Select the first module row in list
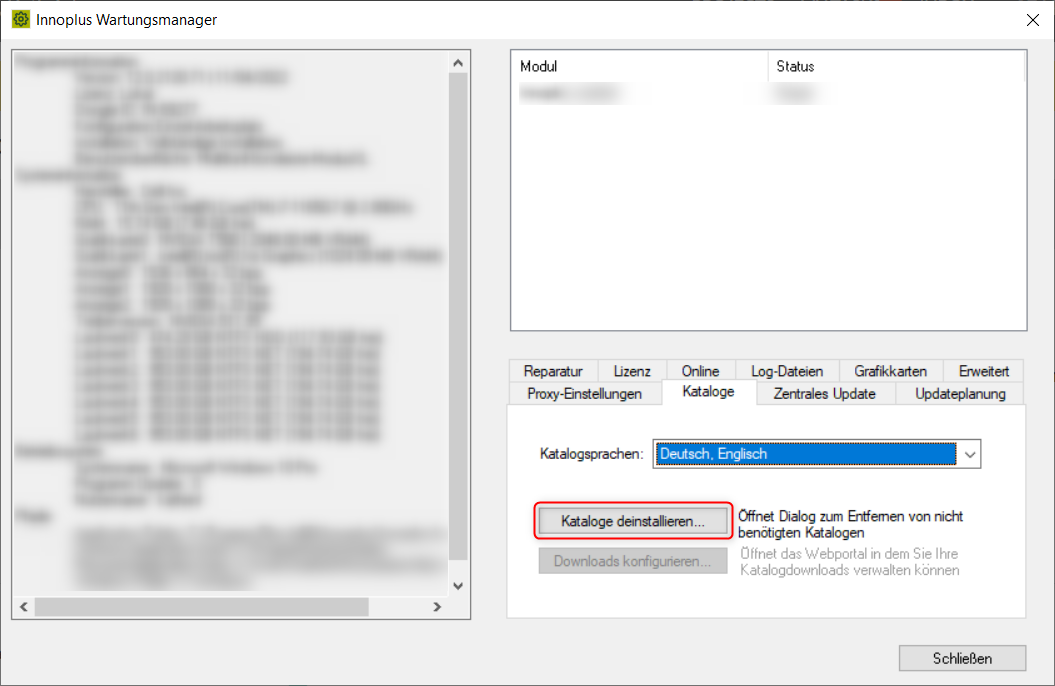 click(768, 93)
